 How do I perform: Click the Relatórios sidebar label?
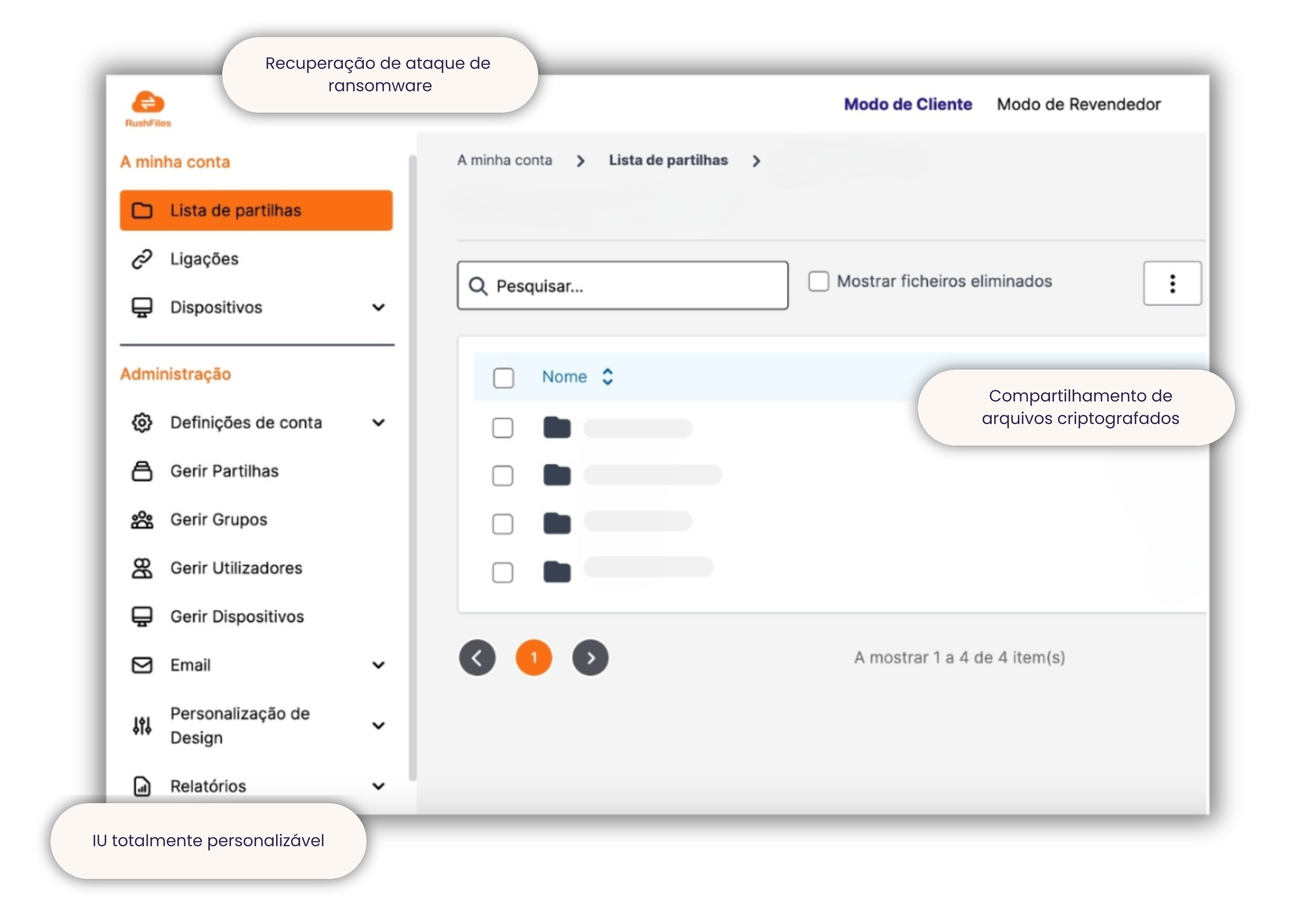click(208, 786)
